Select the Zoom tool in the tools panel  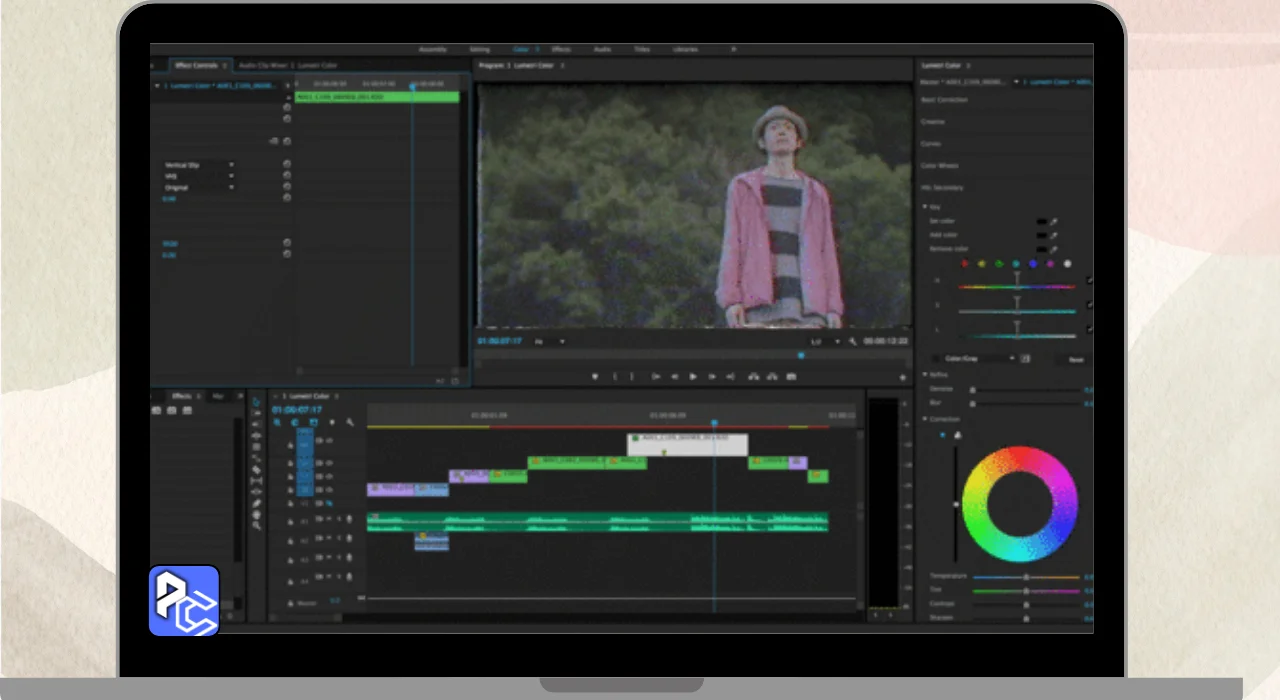click(x=257, y=526)
